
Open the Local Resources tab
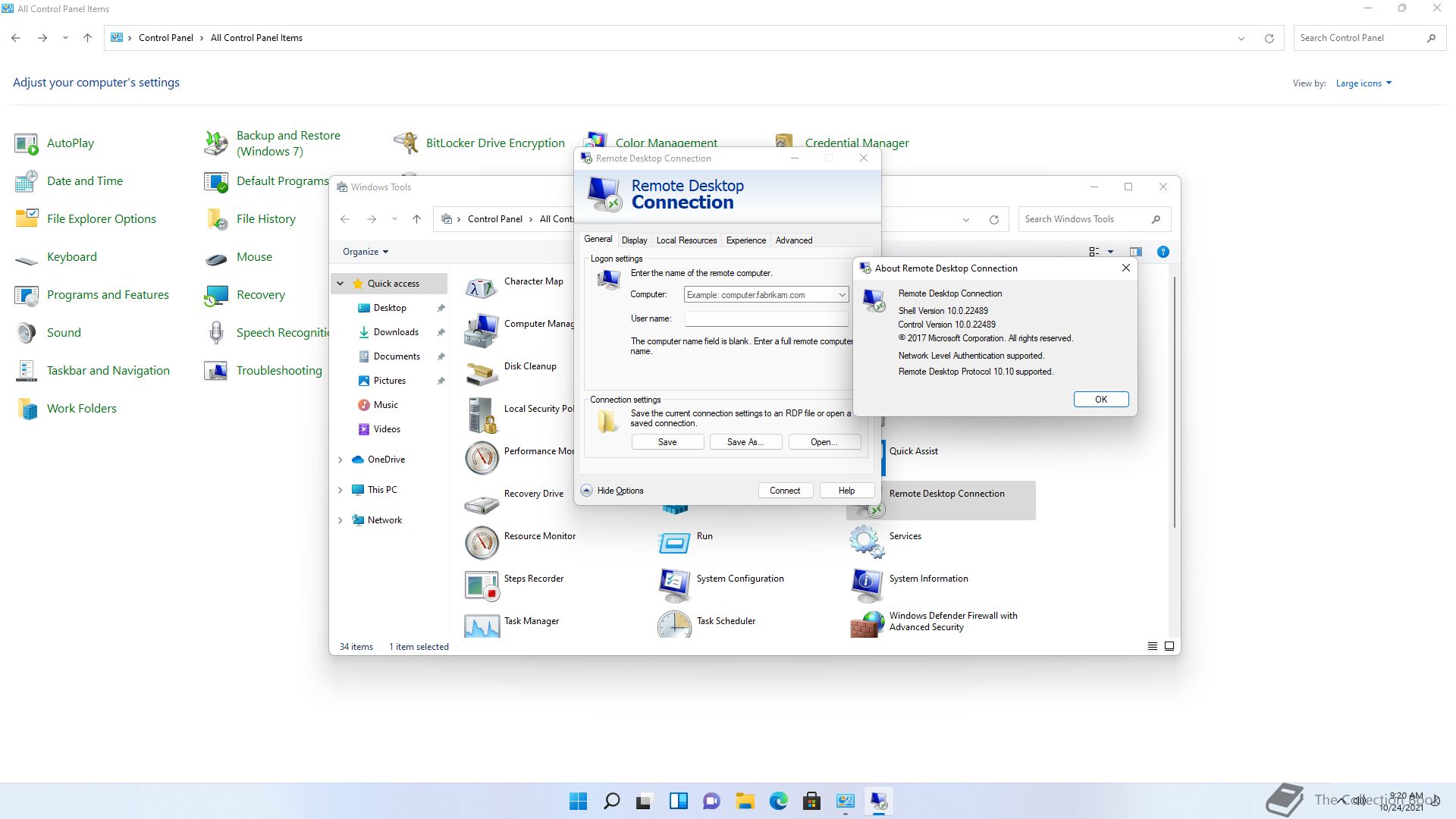coord(686,240)
